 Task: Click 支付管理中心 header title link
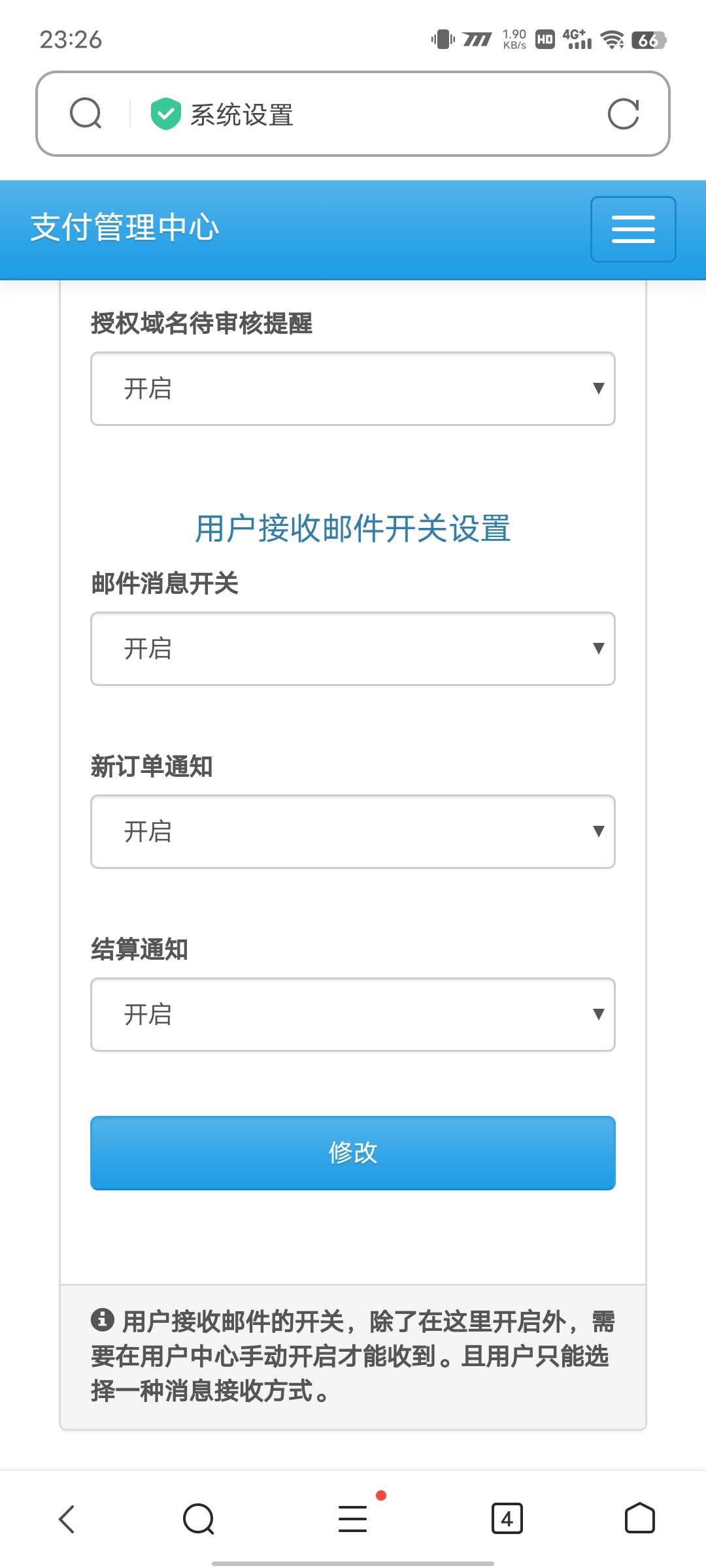[125, 228]
